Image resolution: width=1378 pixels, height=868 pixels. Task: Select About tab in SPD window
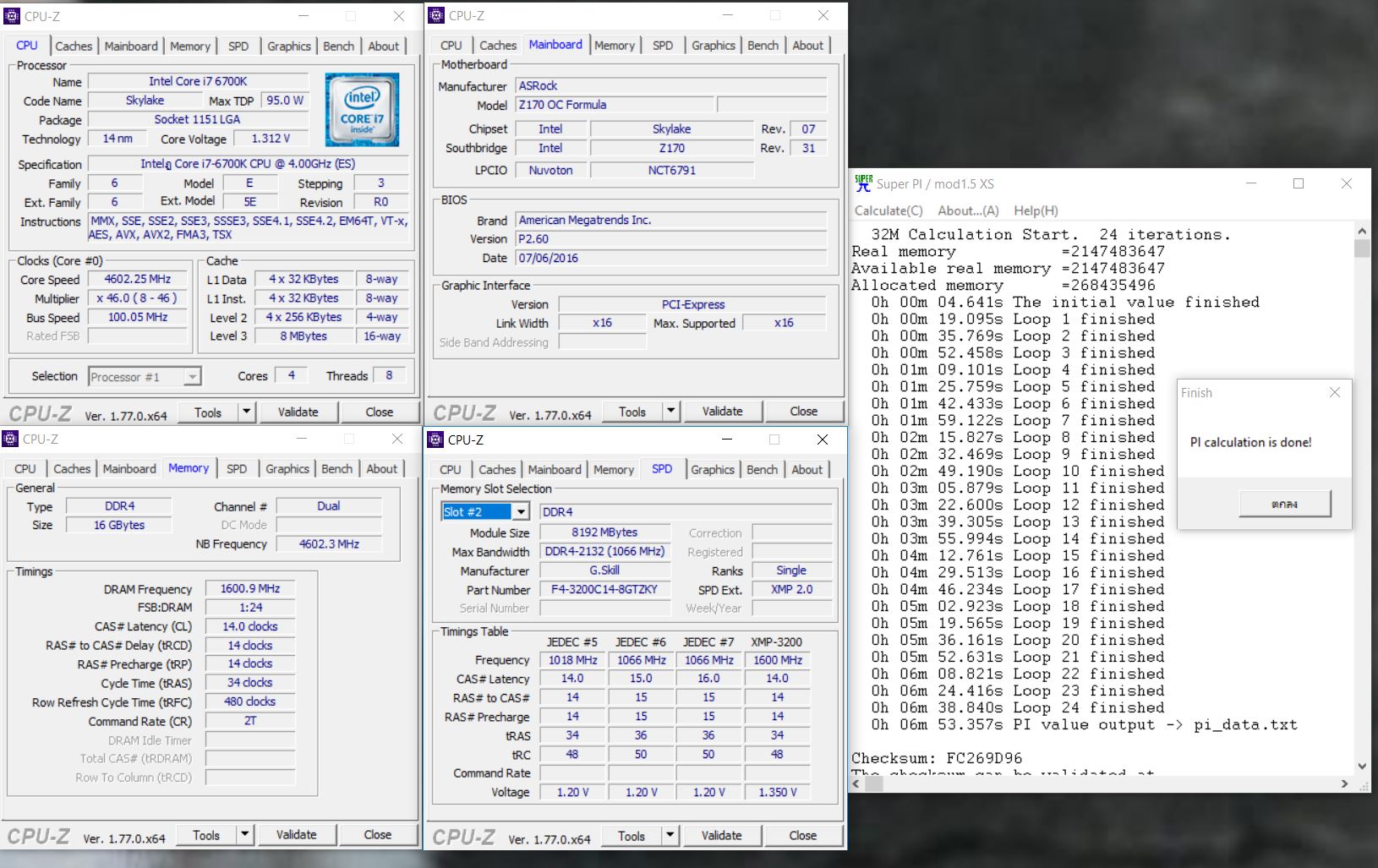click(807, 469)
